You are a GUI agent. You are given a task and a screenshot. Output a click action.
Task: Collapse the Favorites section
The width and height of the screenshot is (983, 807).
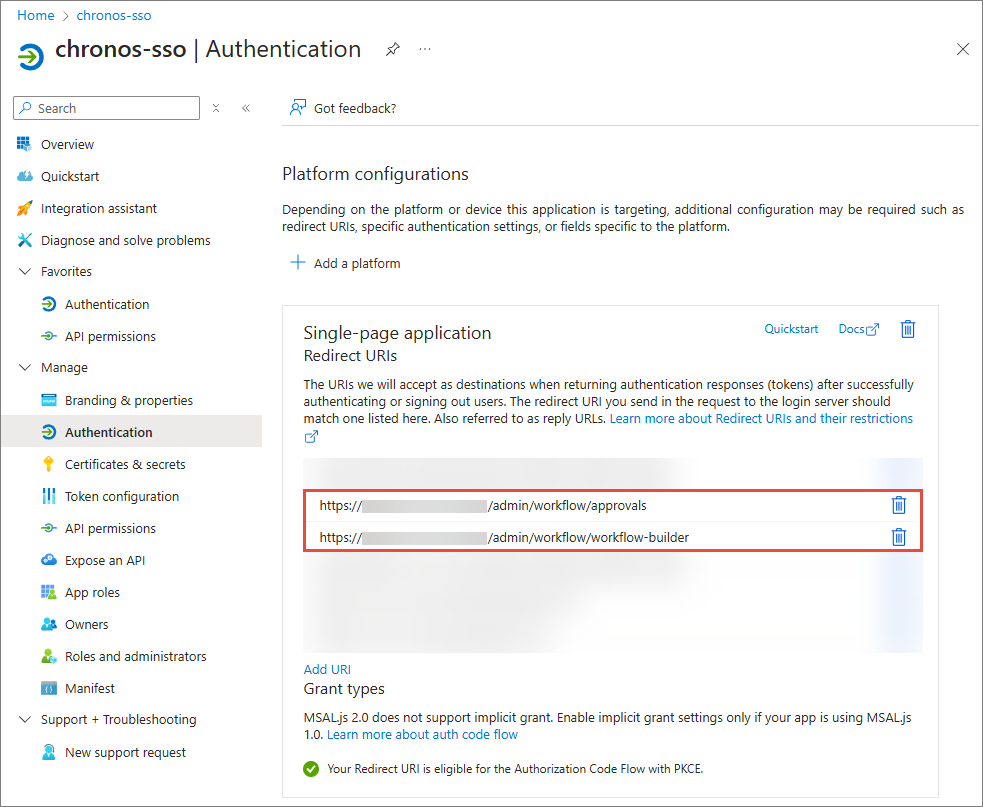click(25, 272)
